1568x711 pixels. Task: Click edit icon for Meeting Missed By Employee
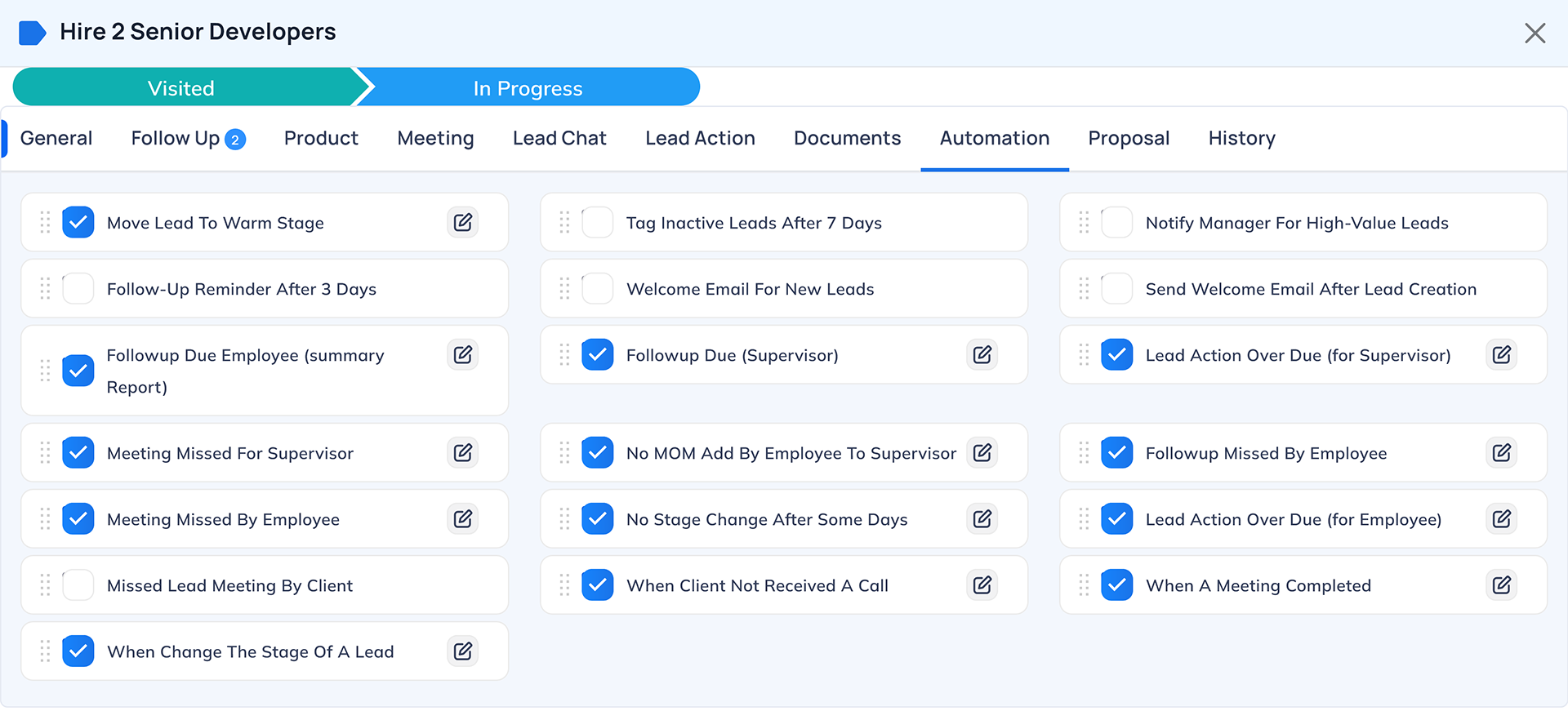coord(462,518)
